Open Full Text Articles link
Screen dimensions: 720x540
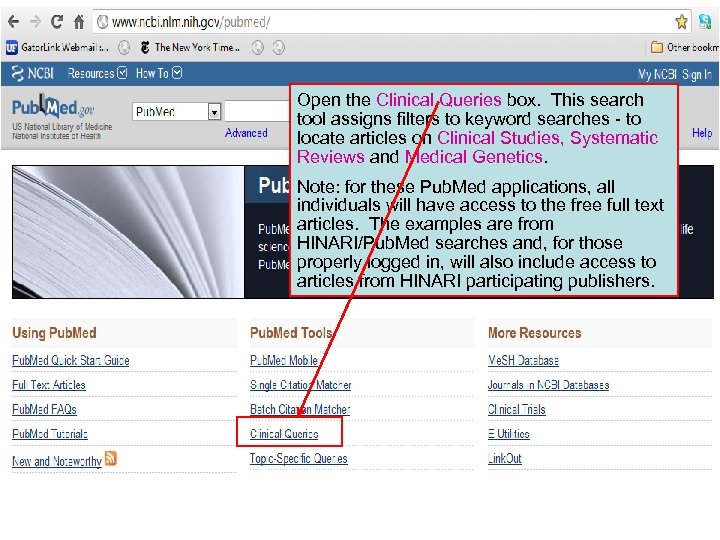pyautogui.click(x=49, y=385)
